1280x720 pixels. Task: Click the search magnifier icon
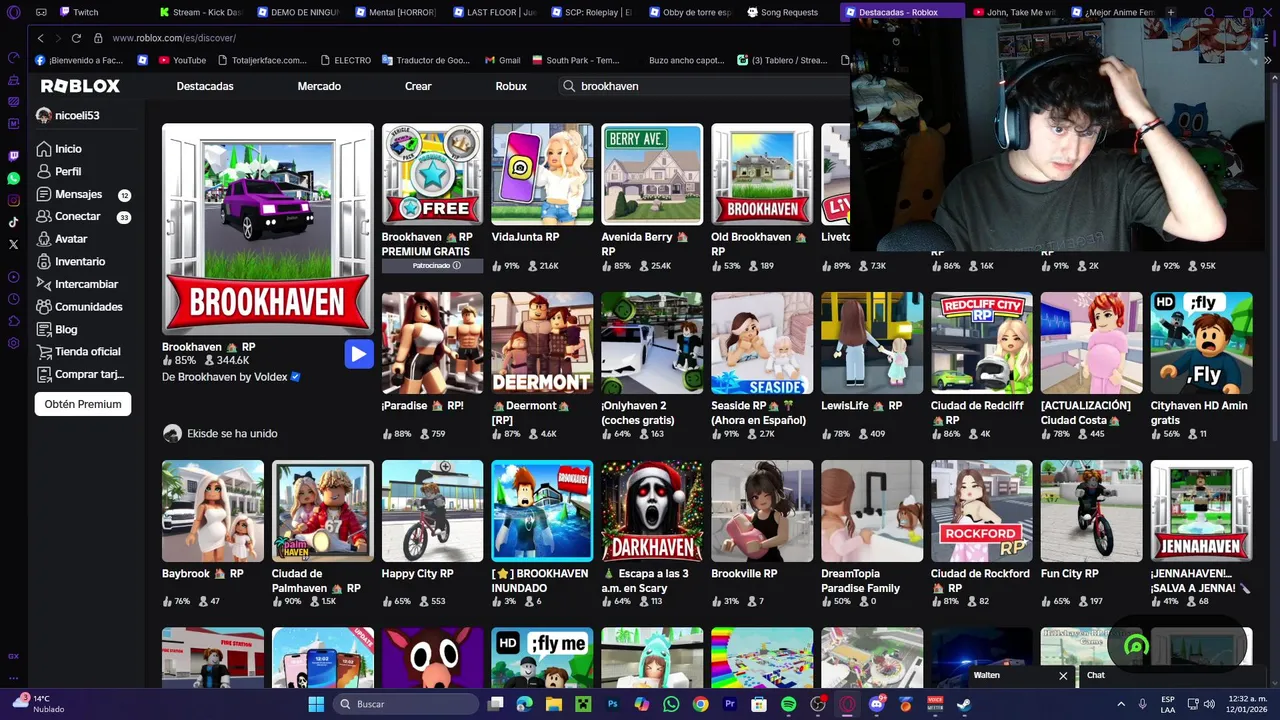click(570, 86)
